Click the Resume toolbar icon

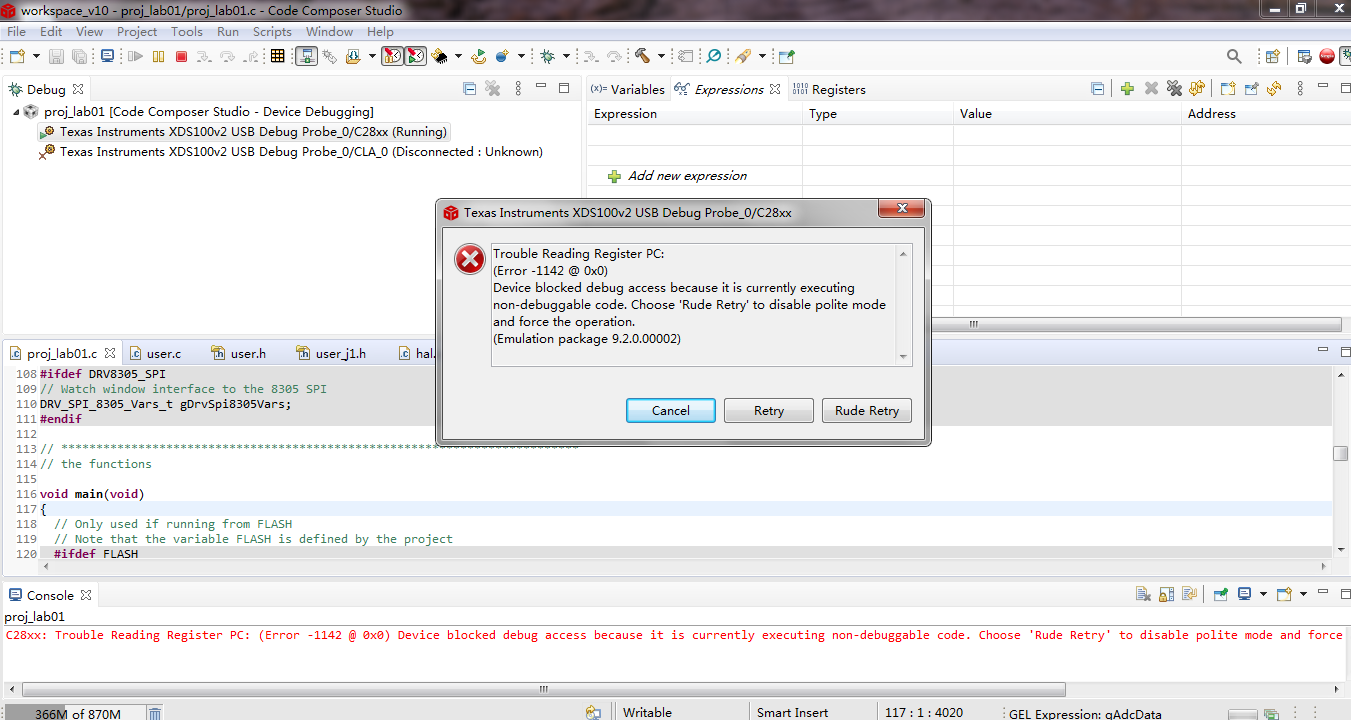[x=135, y=57]
